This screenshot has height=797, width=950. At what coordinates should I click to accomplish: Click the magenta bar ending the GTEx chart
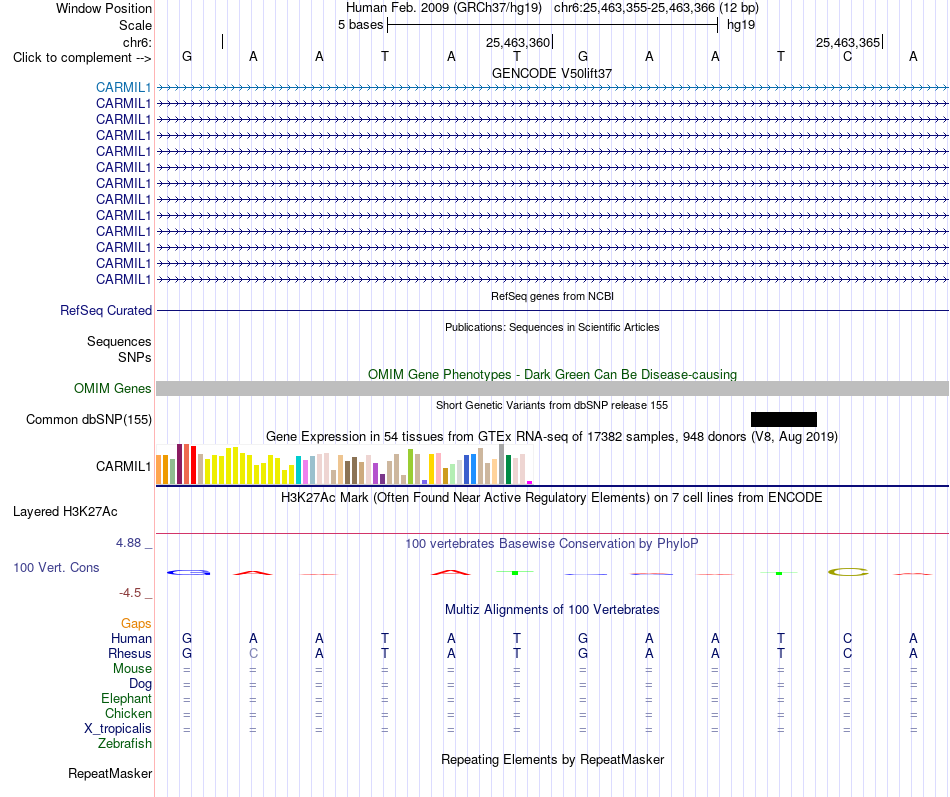coord(530,482)
